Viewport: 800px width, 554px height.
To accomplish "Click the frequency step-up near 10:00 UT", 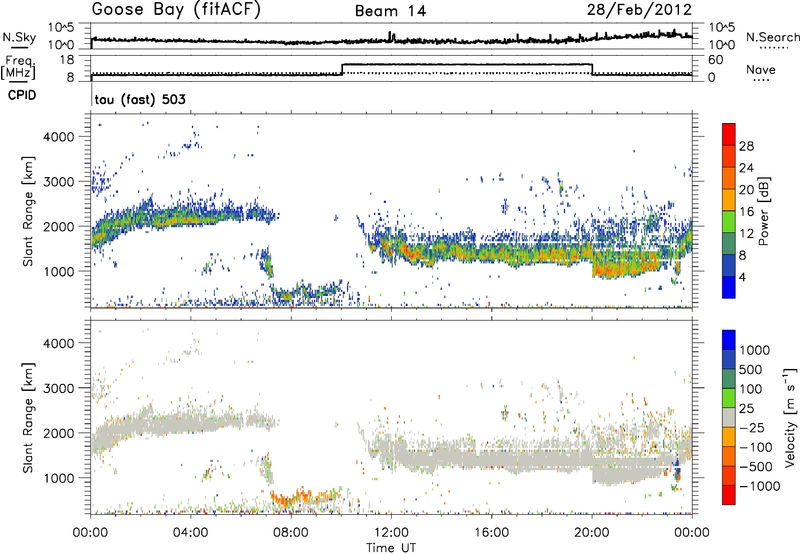I will (x=342, y=69).
